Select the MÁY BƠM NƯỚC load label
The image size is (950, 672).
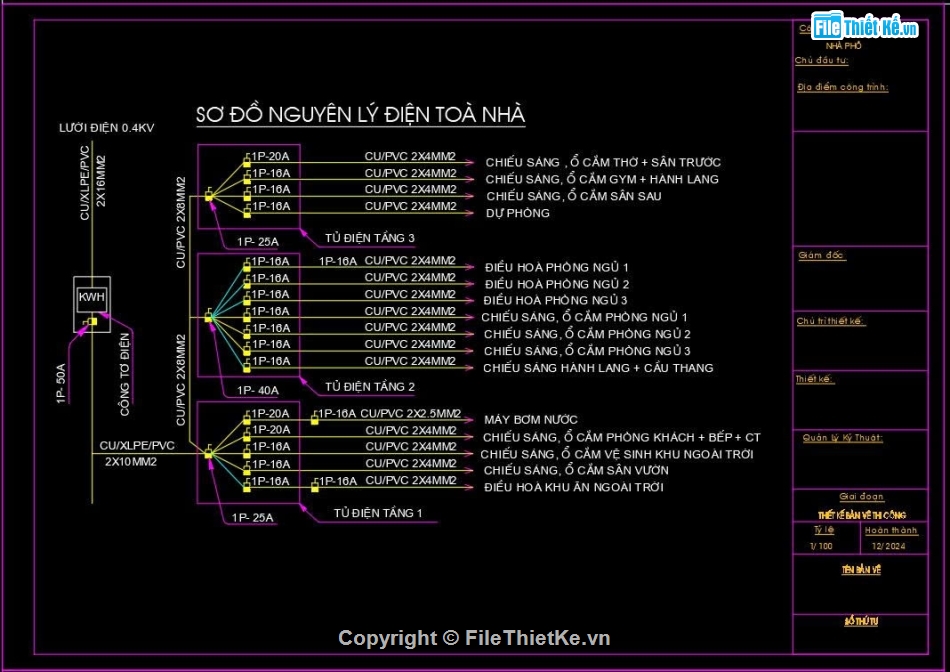531,419
